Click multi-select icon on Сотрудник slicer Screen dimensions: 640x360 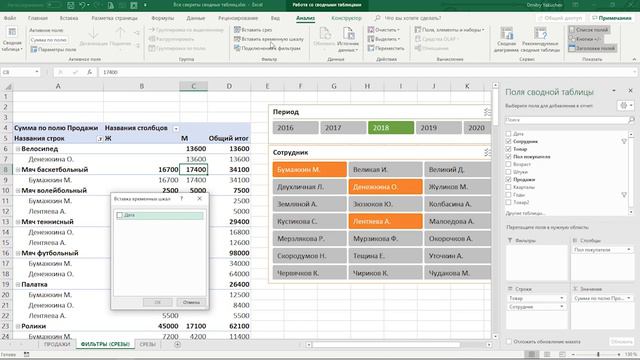click(487, 152)
